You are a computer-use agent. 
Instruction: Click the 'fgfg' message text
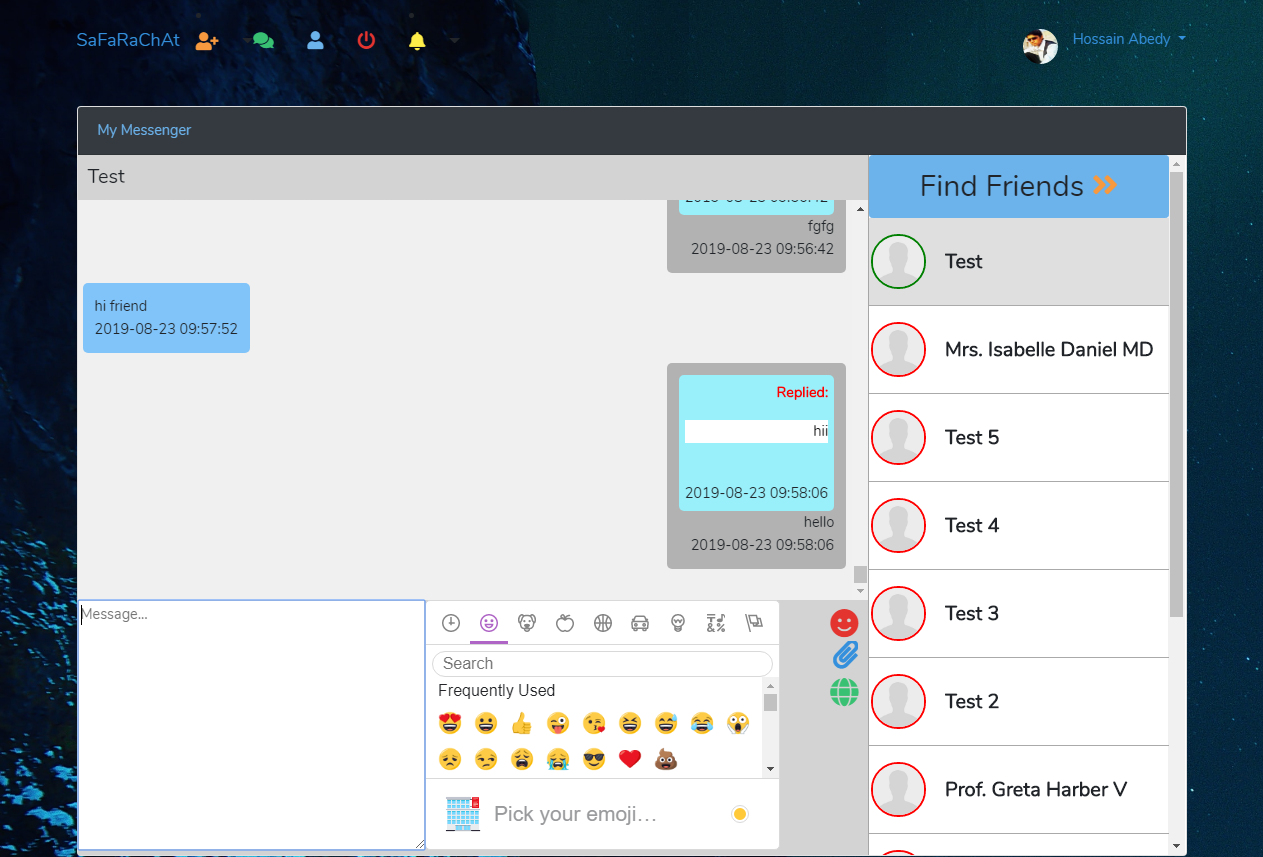821,226
